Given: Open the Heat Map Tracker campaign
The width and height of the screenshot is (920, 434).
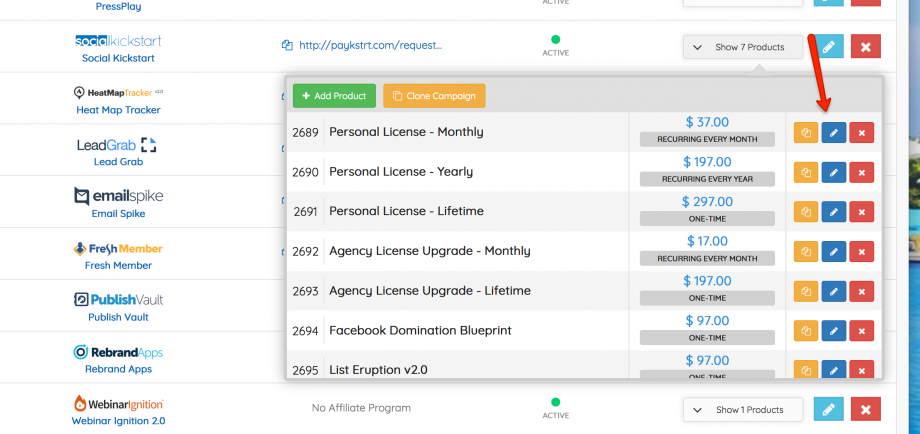Looking at the screenshot, I should pyautogui.click(x=119, y=110).
